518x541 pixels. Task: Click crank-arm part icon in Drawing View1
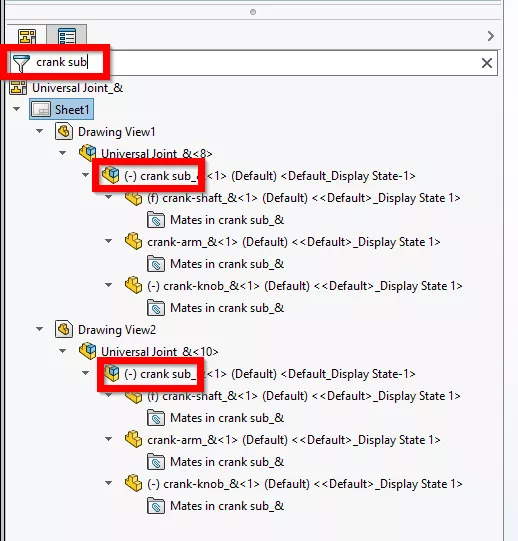point(134,241)
